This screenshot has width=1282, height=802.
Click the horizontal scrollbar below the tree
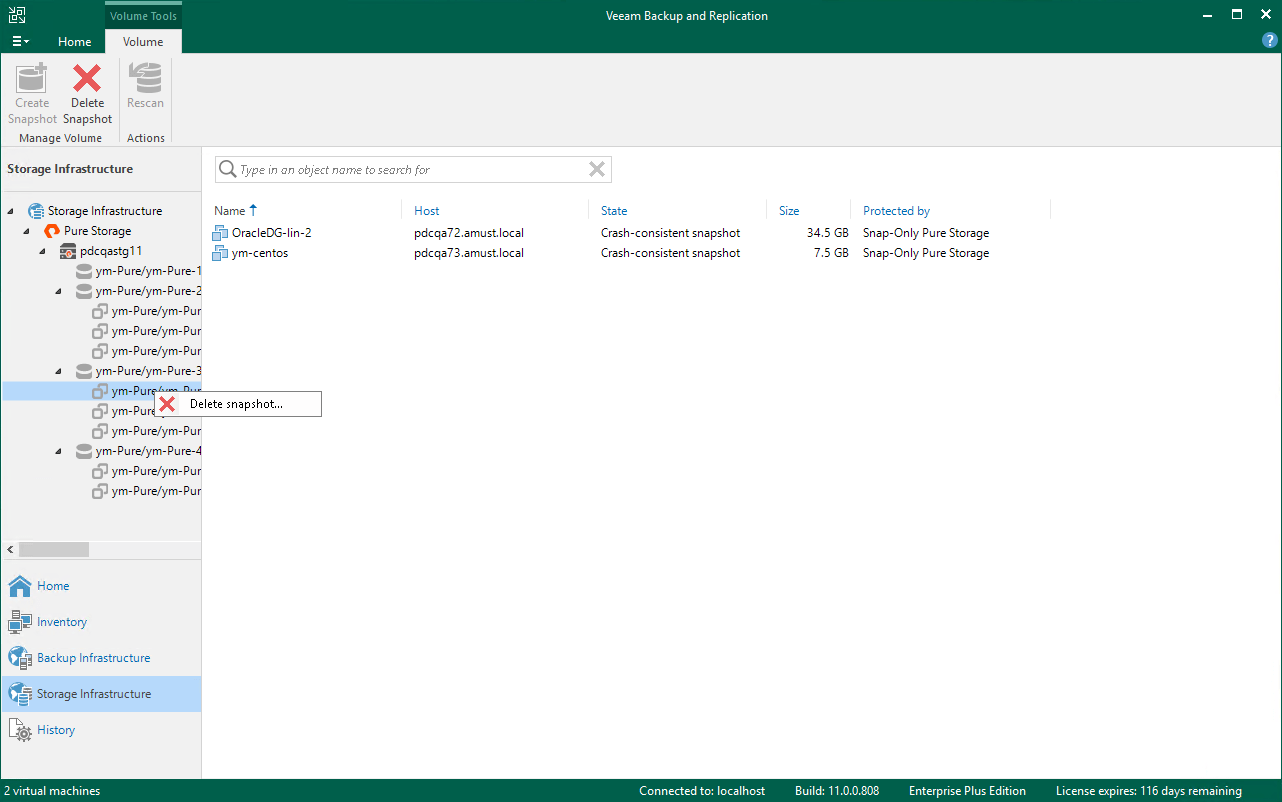[54, 549]
